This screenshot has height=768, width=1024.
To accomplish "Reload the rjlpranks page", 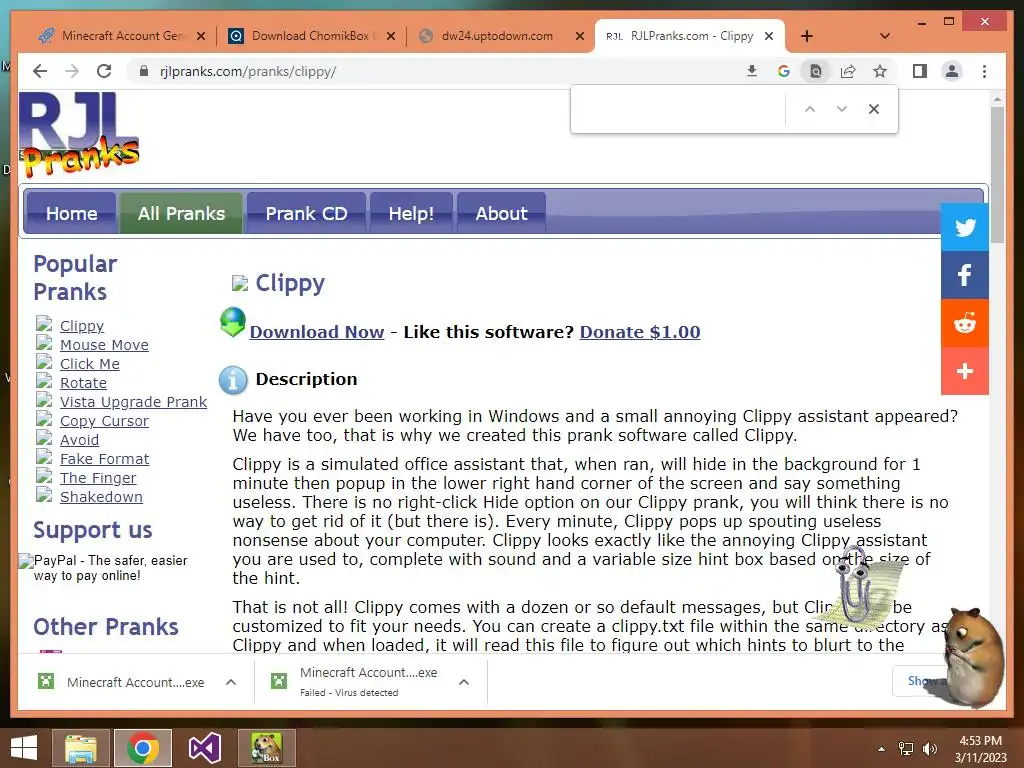I will click(104, 71).
